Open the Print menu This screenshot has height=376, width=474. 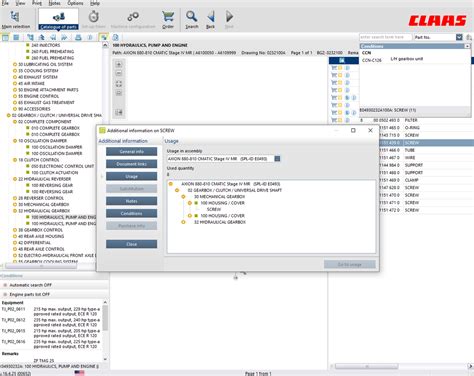tap(37, 3)
